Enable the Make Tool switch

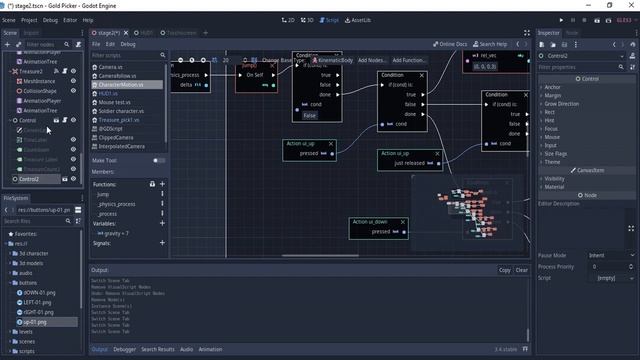[159, 160]
